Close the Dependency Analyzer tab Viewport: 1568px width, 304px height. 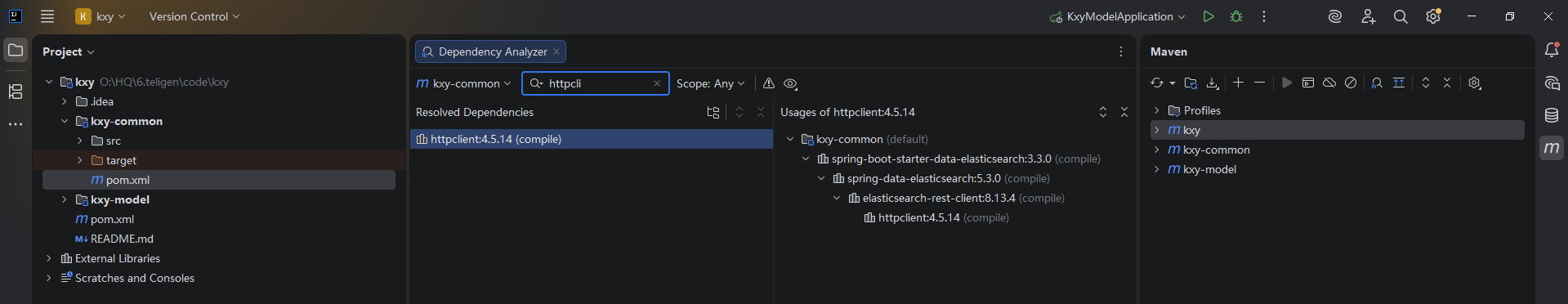556,51
